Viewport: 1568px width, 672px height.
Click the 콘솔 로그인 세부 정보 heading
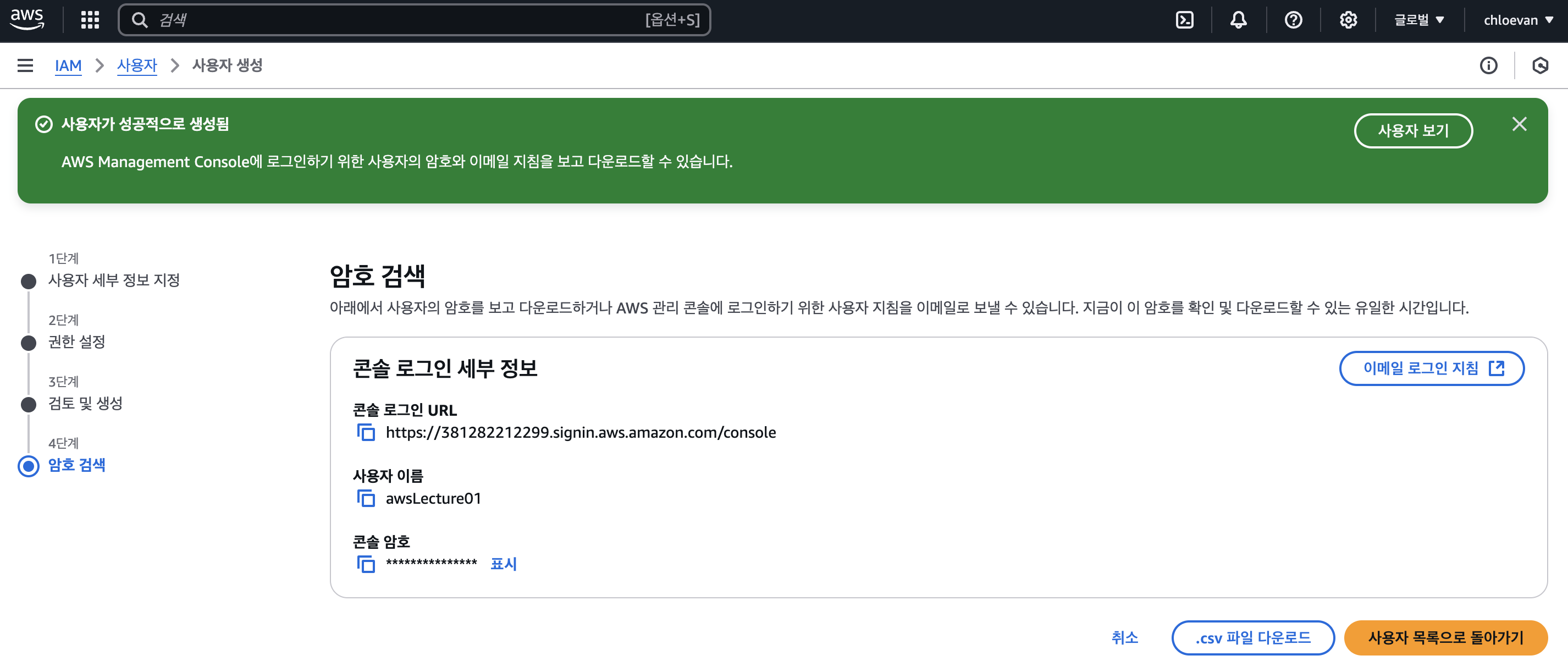[x=445, y=368]
